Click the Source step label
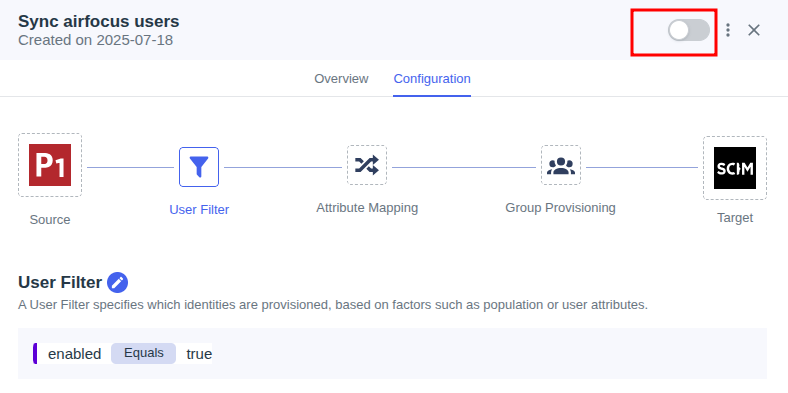The height and width of the screenshot is (393, 788). (x=50, y=220)
